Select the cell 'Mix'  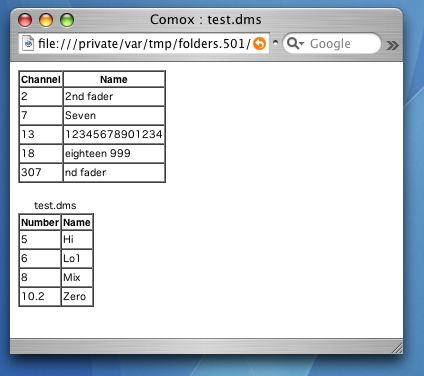[x=77, y=277]
